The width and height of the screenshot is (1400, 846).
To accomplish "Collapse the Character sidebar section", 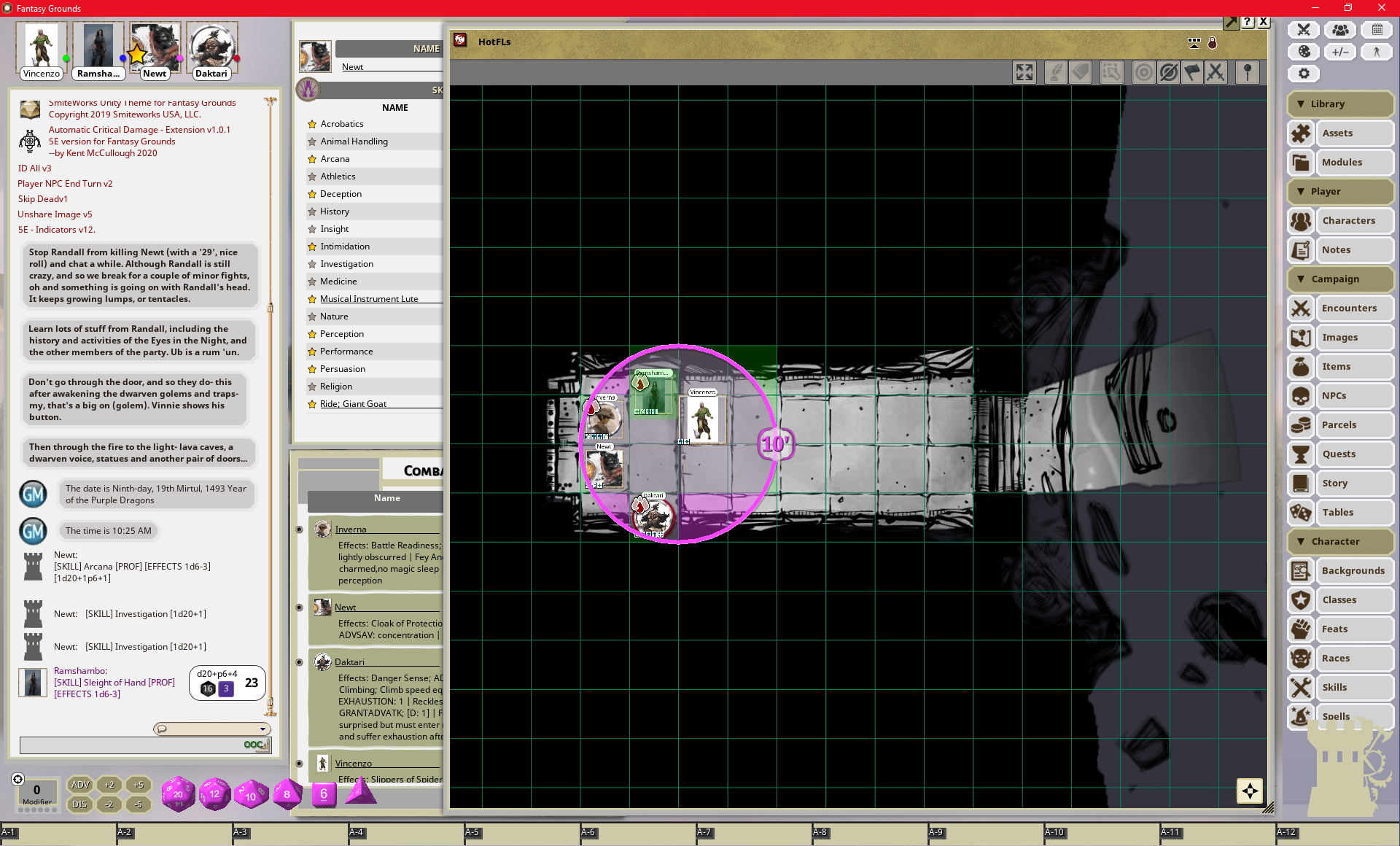I will tap(1340, 541).
